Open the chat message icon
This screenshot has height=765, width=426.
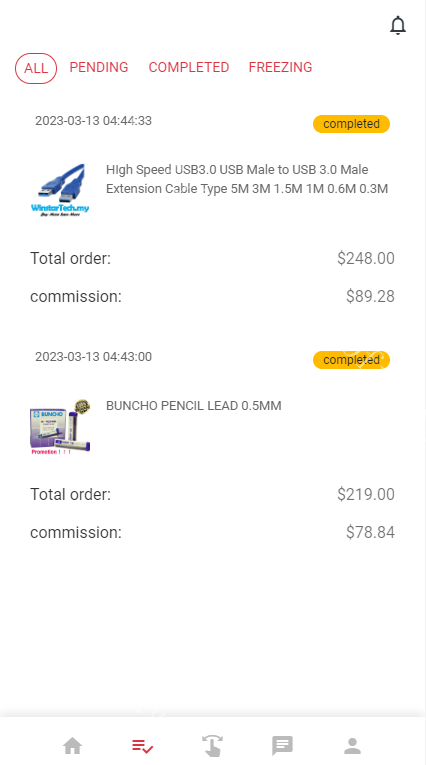(x=282, y=745)
